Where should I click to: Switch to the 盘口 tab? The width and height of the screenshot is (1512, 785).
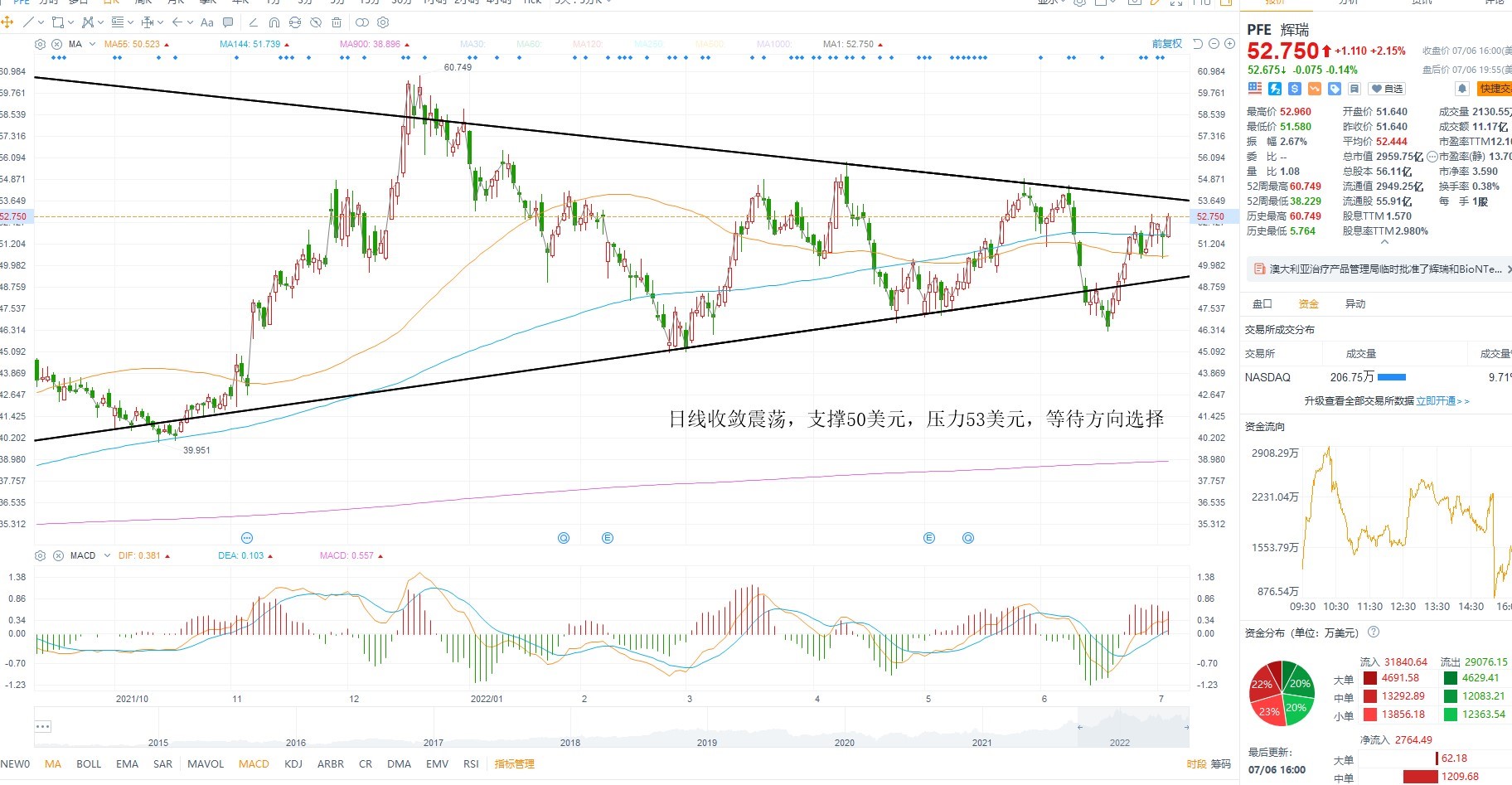tap(1262, 304)
